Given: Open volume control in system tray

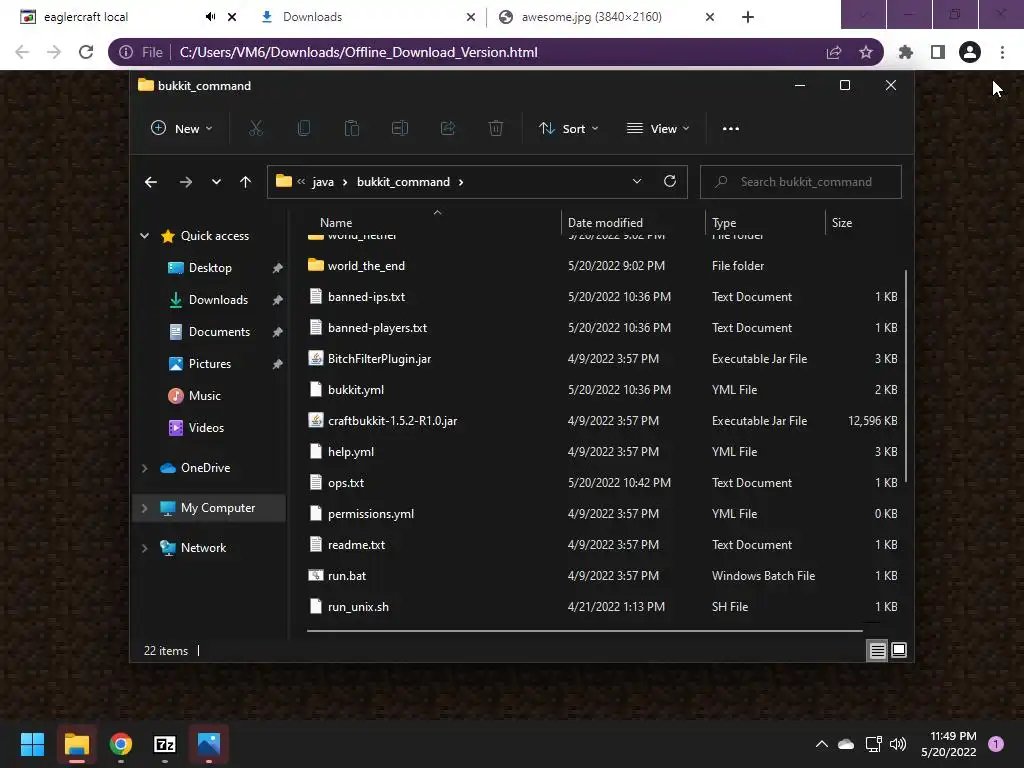Looking at the screenshot, I should coord(898,744).
